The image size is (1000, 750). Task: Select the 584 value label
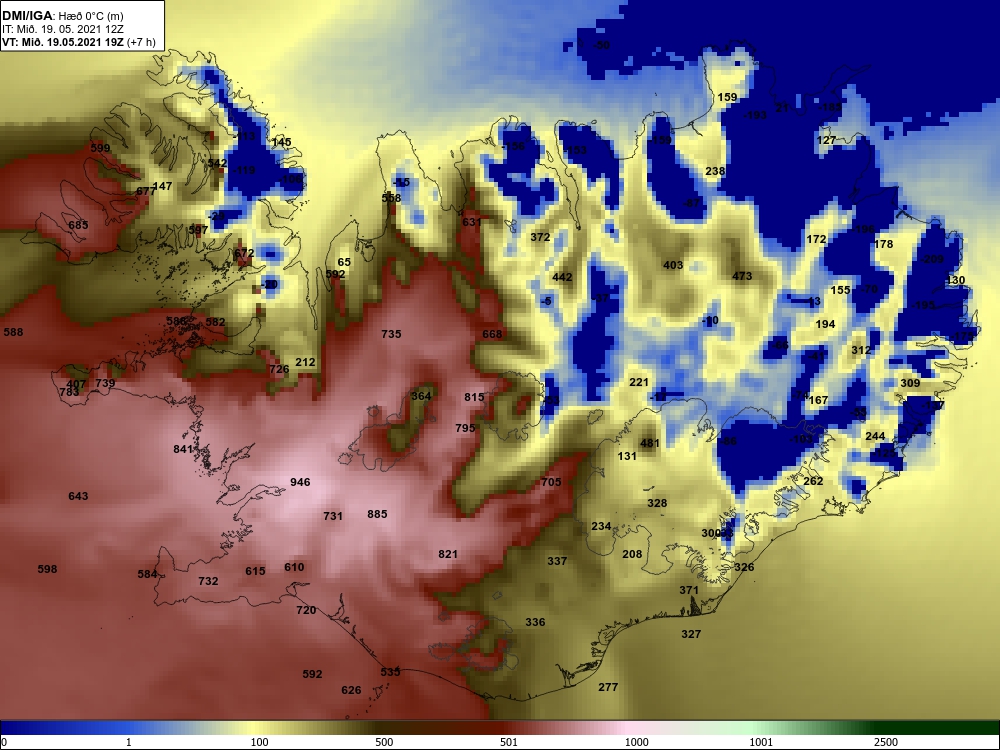pyautogui.click(x=147, y=574)
